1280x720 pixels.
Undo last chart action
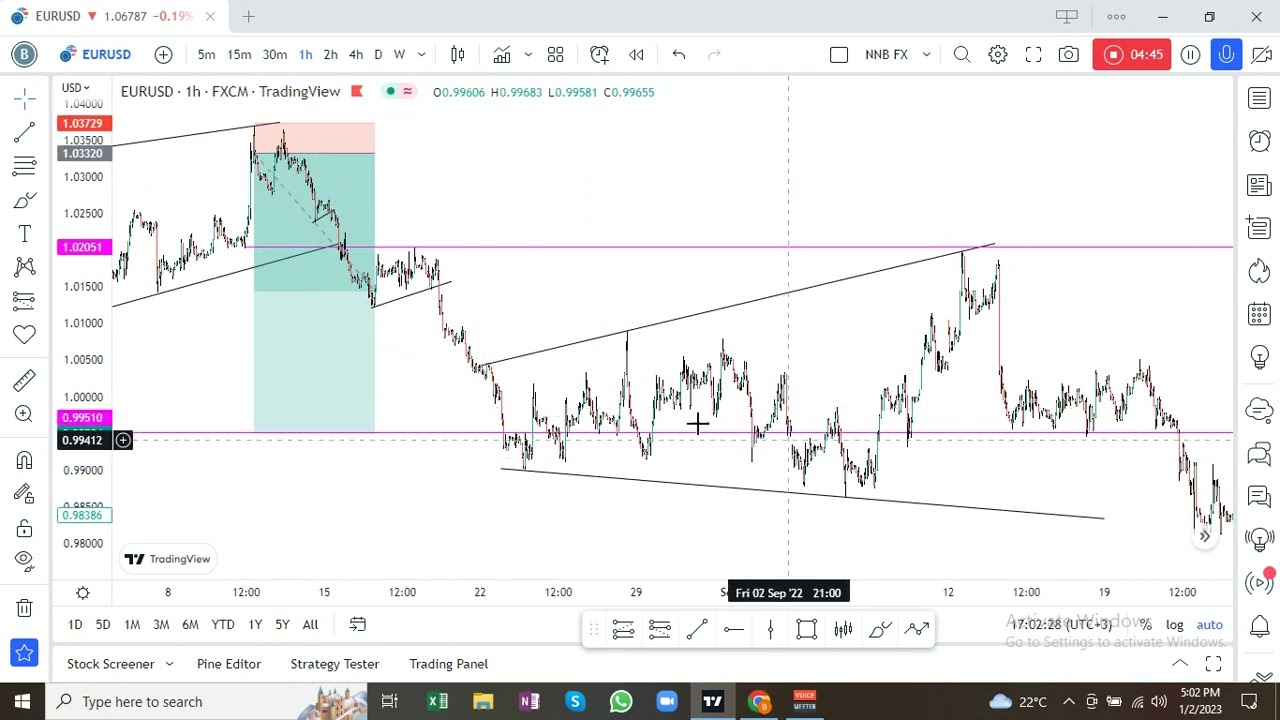(679, 54)
